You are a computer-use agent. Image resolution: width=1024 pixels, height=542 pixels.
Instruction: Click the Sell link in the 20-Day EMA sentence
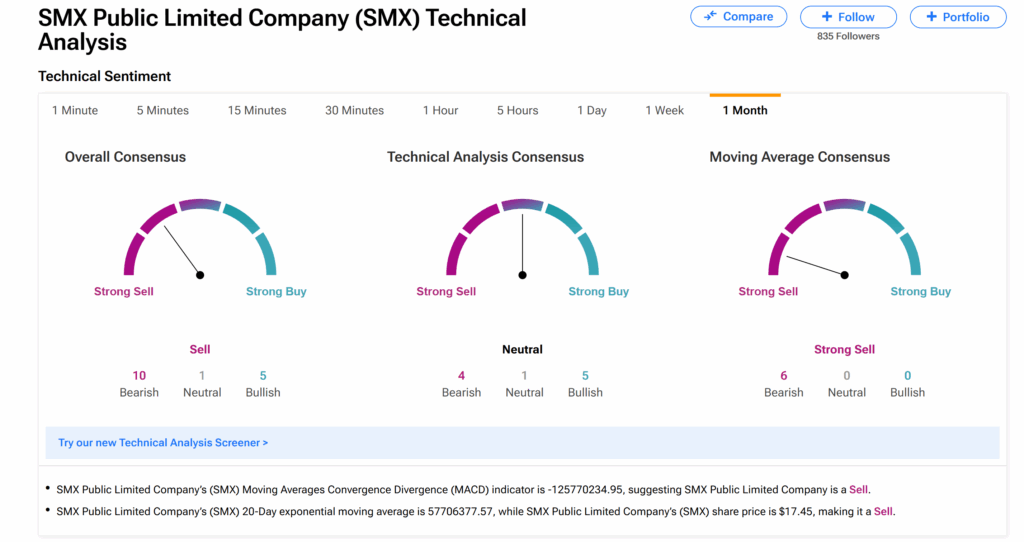pyautogui.click(x=883, y=511)
